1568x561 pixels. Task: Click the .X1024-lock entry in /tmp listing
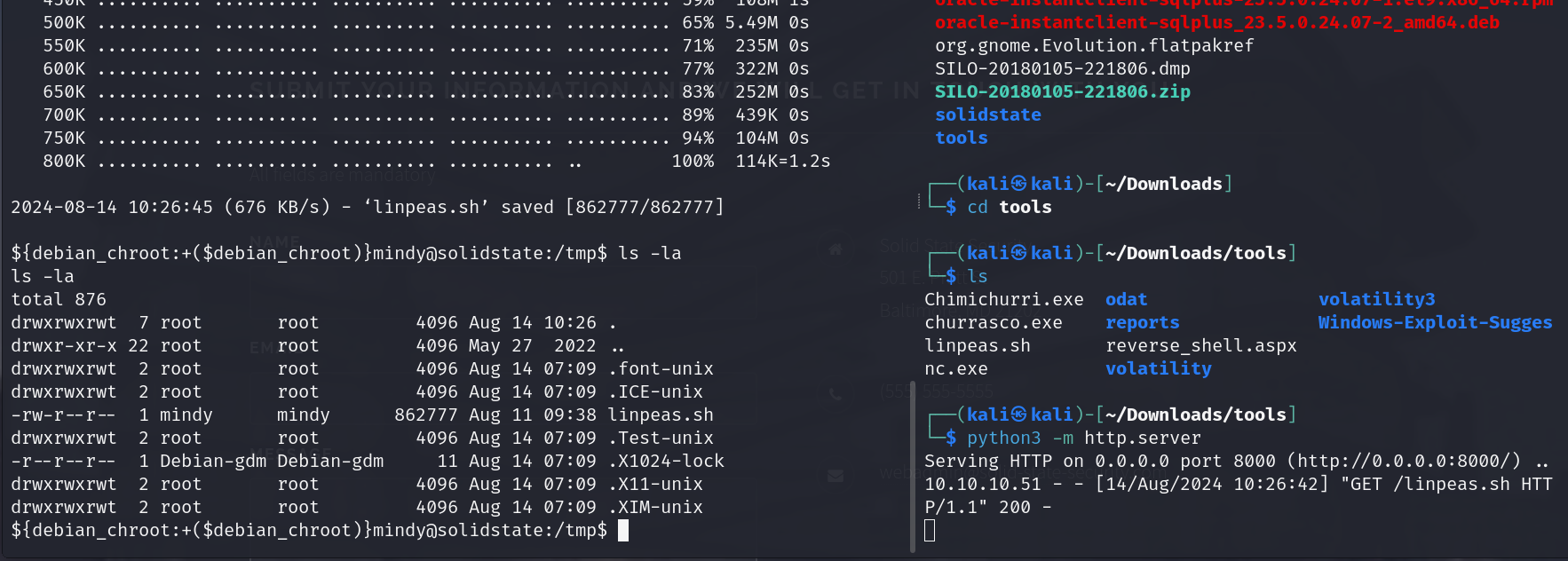point(666,461)
